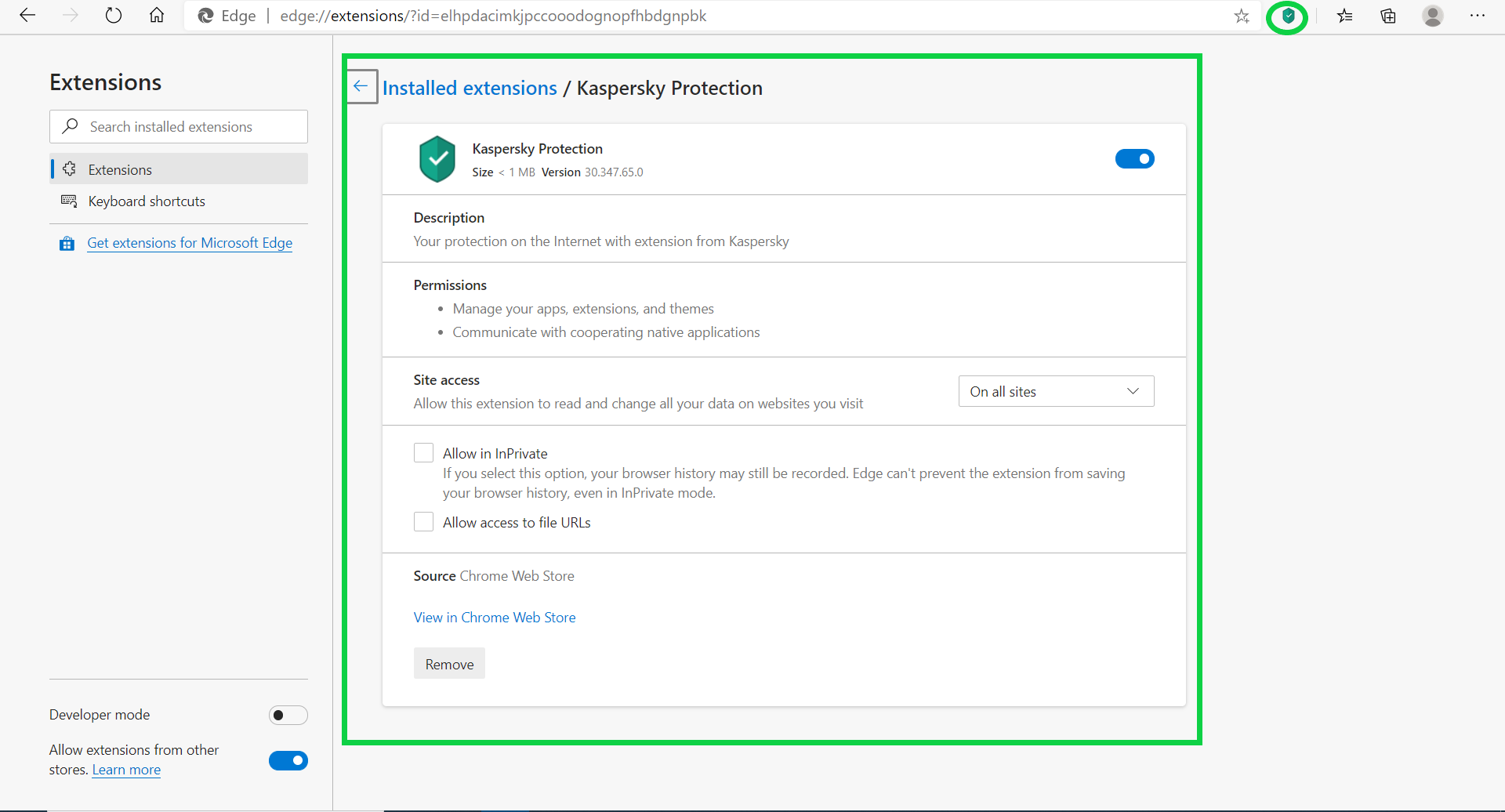Go back to Installed extensions arrow

361,87
